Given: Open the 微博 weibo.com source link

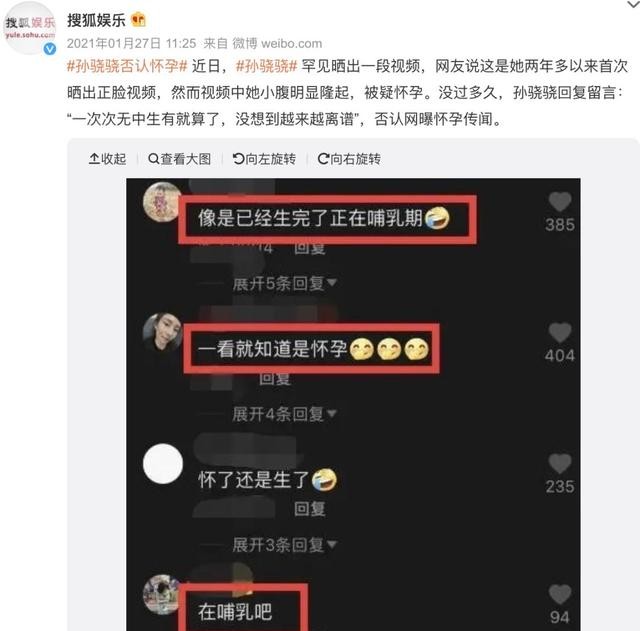Looking at the screenshot, I should 277,43.
